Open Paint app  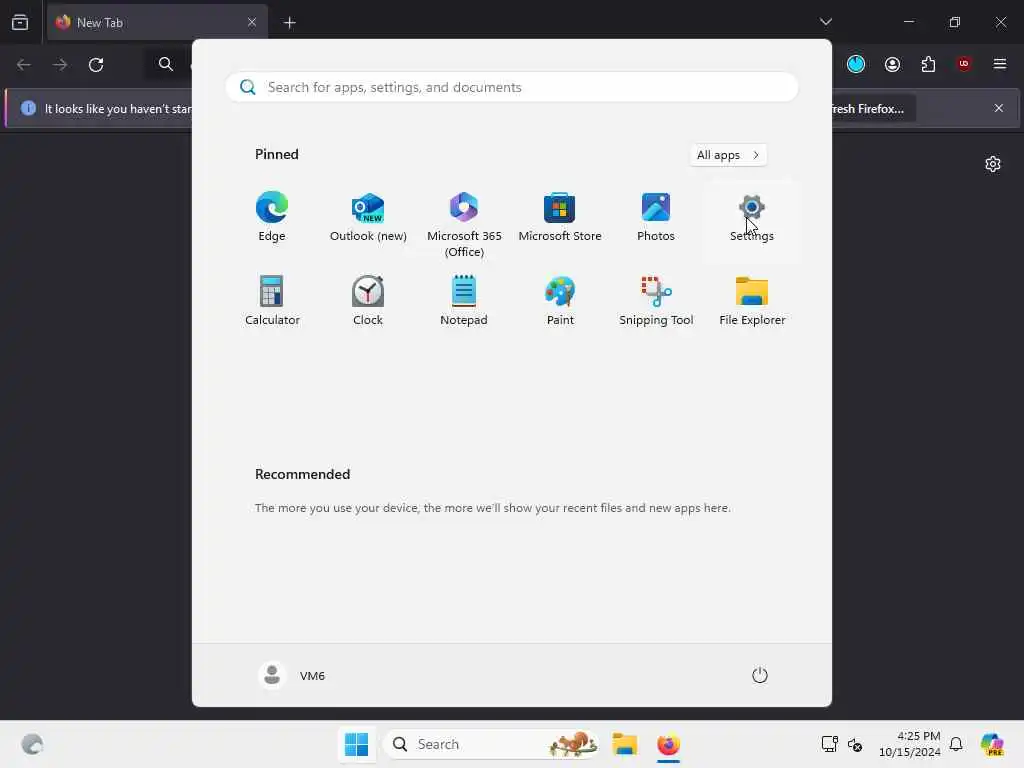click(x=560, y=301)
